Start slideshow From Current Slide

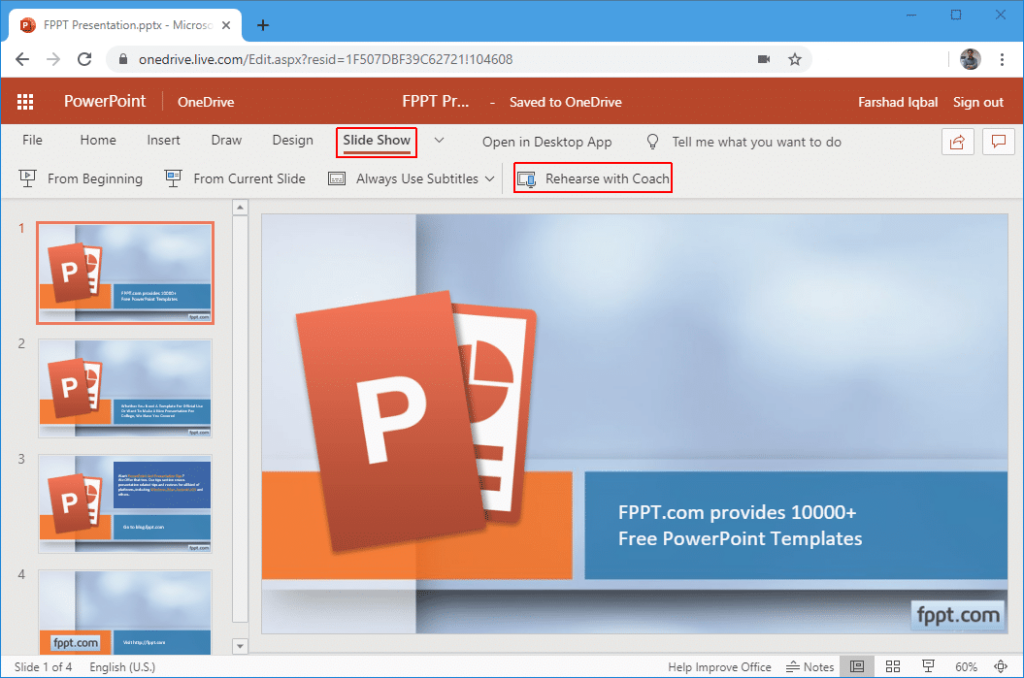point(235,178)
